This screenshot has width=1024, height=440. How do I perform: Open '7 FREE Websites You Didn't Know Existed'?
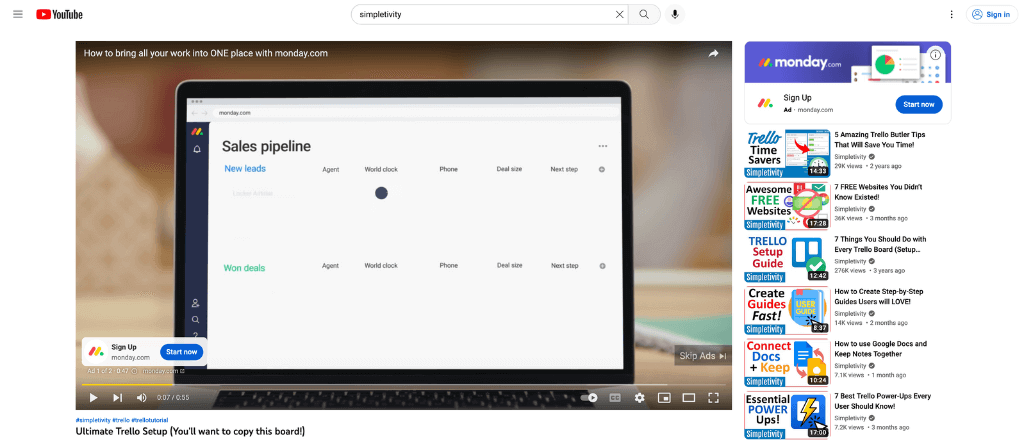pyautogui.click(x=878, y=191)
